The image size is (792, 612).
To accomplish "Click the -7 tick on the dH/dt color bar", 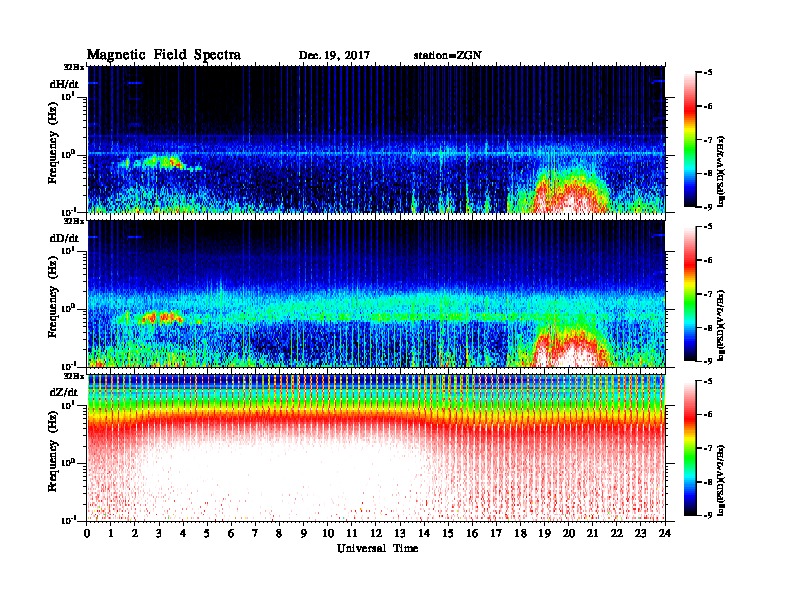I will (708, 140).
